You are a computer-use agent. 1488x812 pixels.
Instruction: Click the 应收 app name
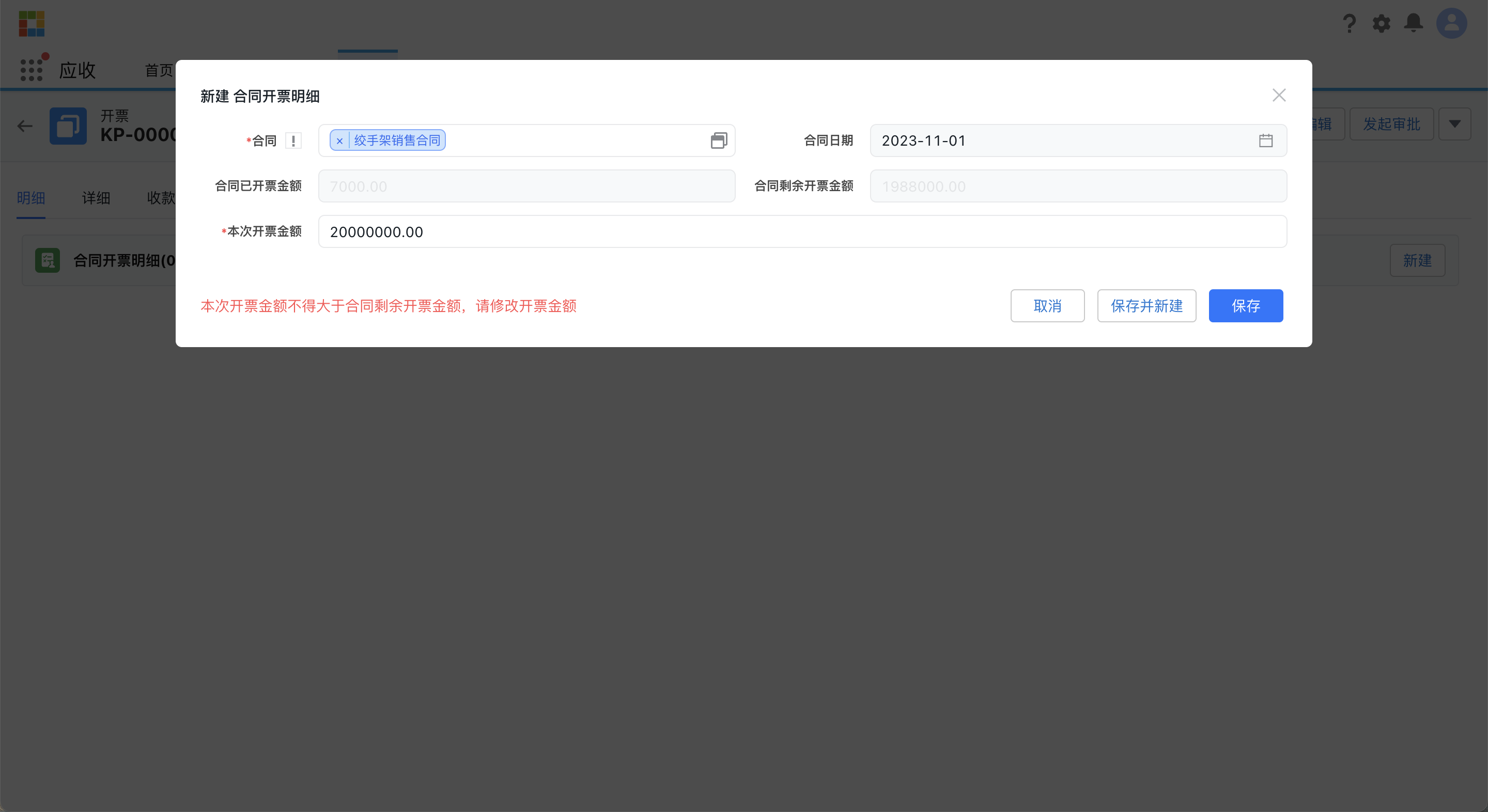coord(78,70)
